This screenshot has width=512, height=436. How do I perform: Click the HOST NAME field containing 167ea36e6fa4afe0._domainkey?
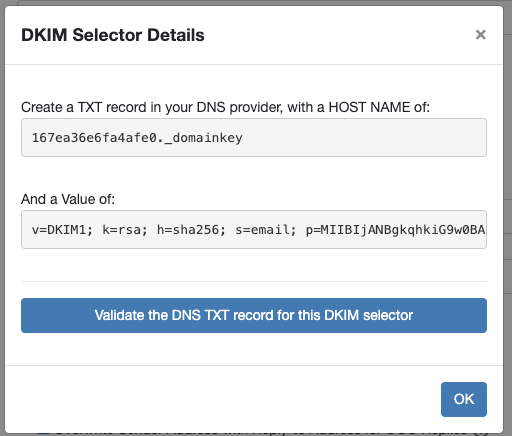tap(254, 137)
